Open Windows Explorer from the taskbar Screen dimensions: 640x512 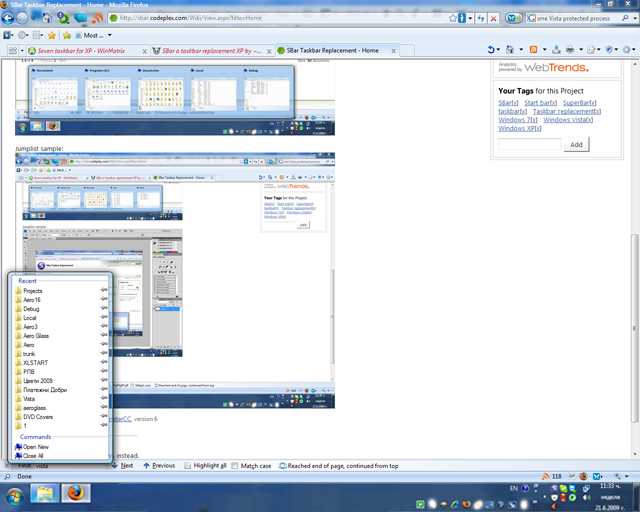tap(44, 493)
